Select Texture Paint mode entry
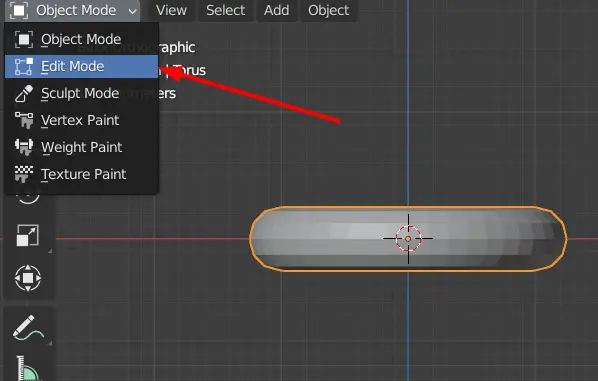Image resolution: width=598 pixels, height=381 pixels. click(x=81, y=174)
